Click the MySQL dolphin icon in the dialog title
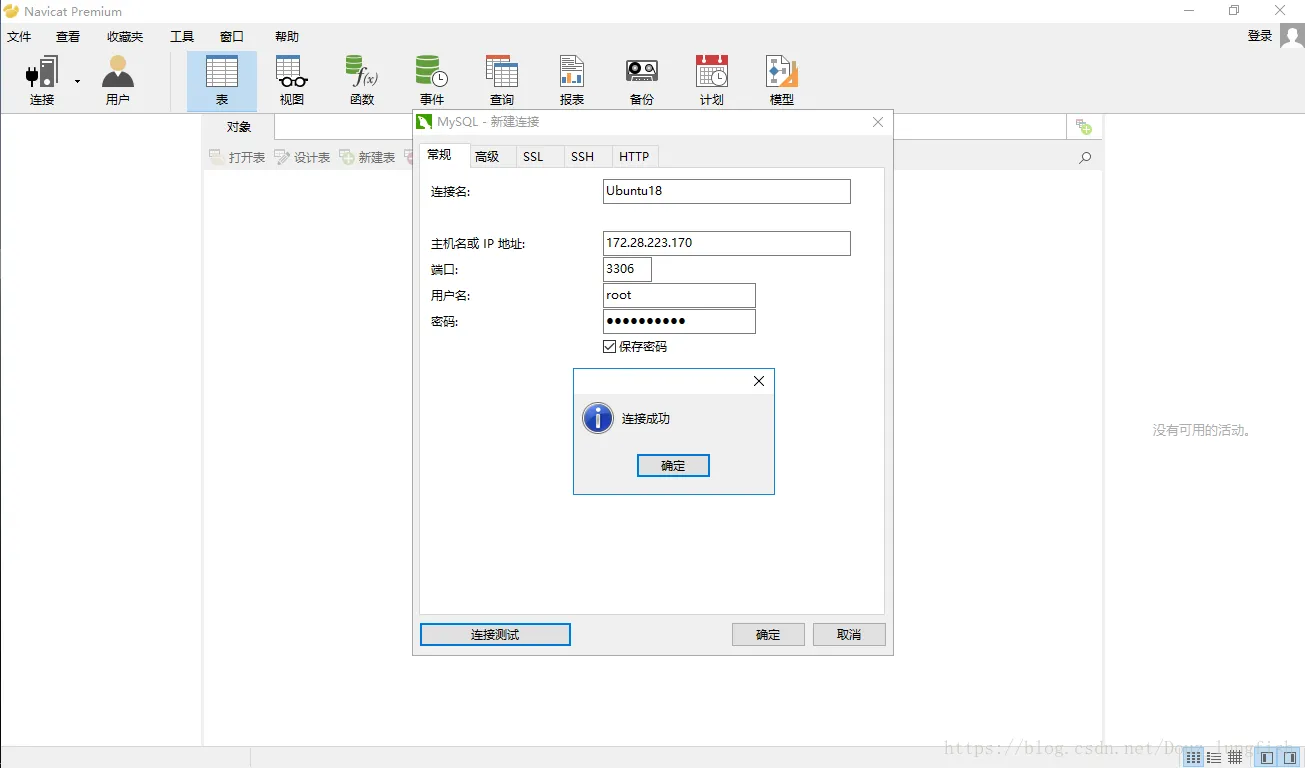Screen dimensions: 1305x768 coord(424,122)
